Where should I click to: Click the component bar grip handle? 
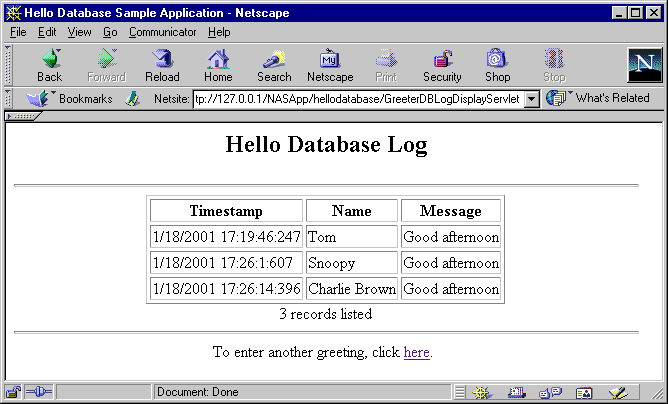tap(460, 392)
